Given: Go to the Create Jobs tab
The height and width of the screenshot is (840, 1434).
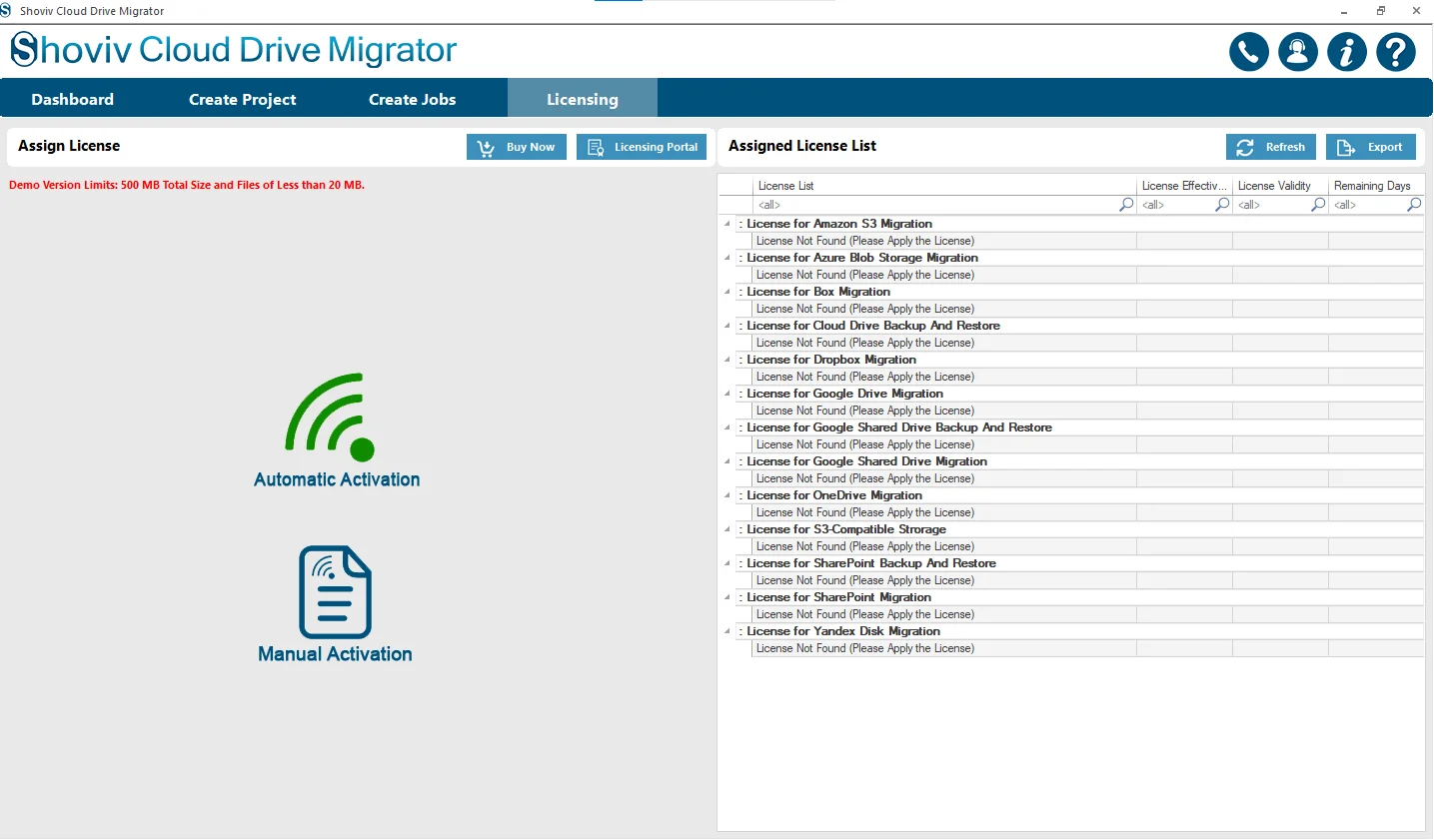Looking at the screenshot, I should coord(412,99).
